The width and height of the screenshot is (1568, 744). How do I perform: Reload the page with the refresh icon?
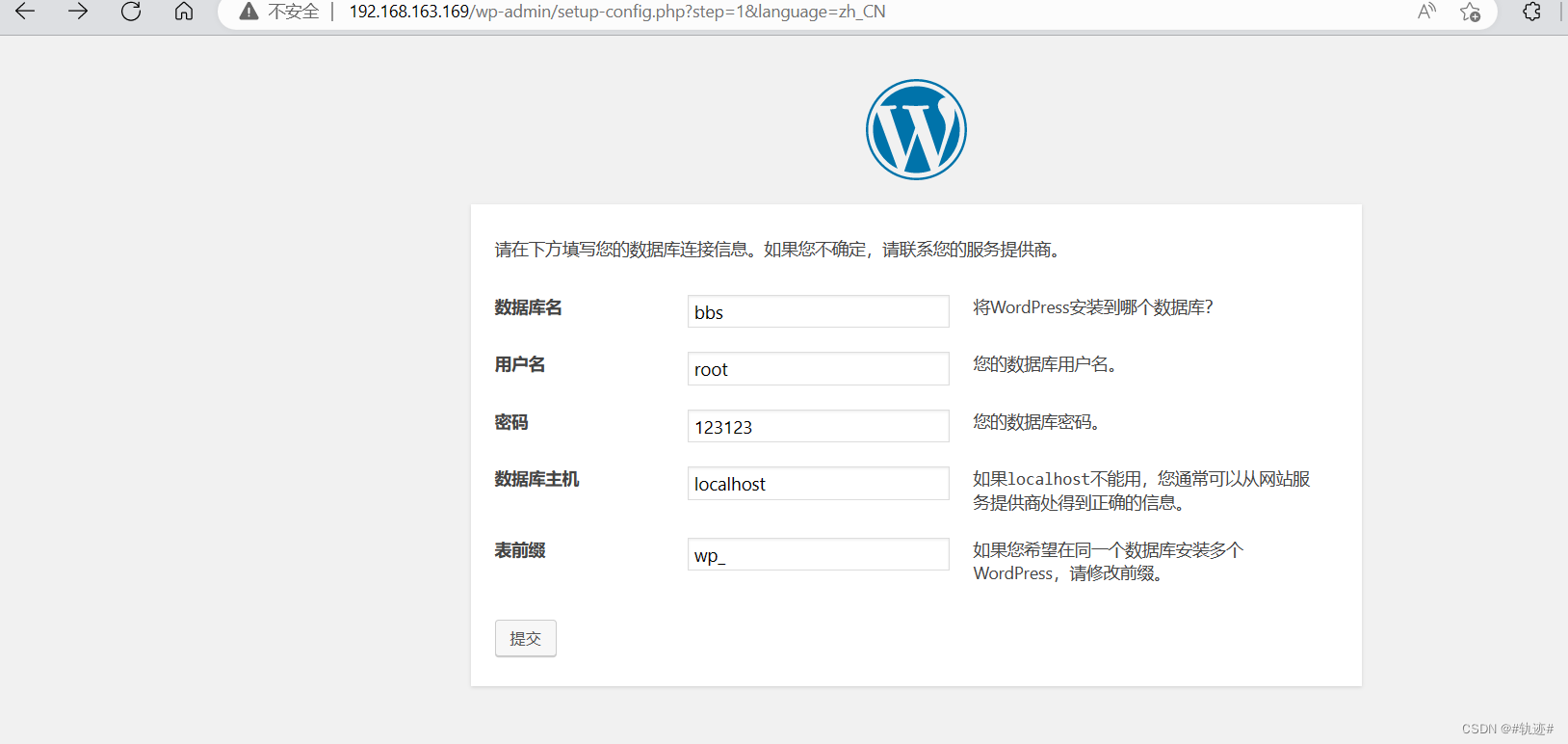pos(131,12)
